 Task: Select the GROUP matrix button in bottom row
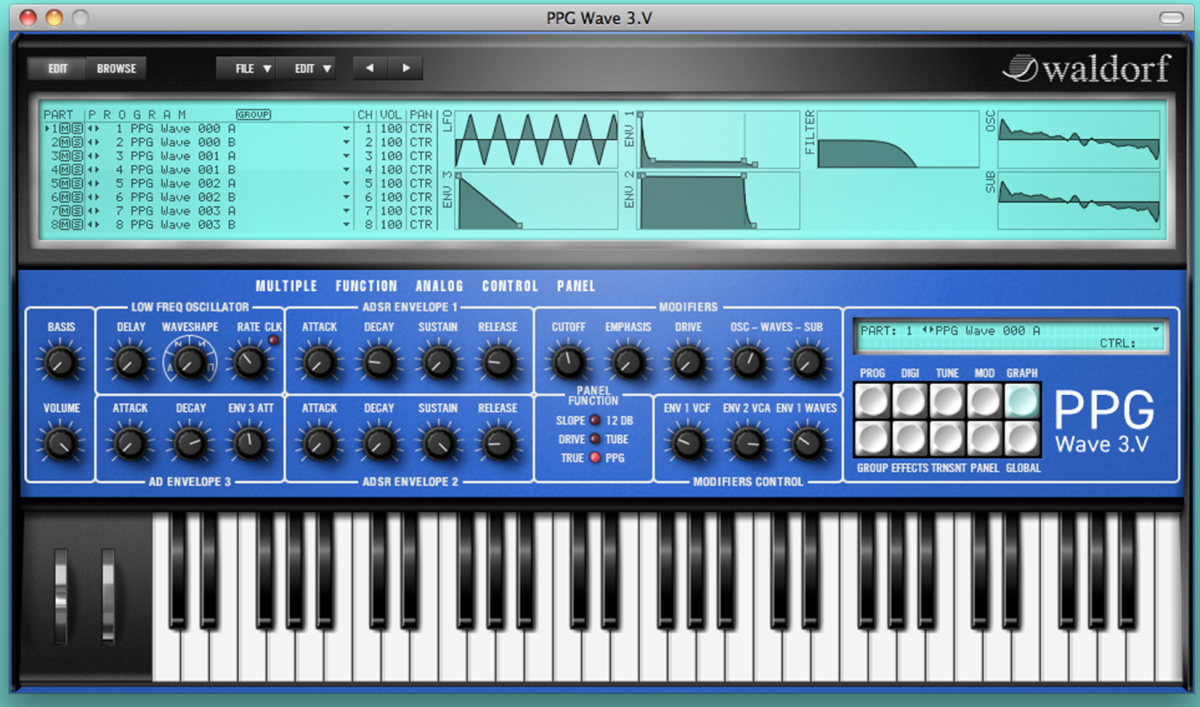(x=872, y=438)
